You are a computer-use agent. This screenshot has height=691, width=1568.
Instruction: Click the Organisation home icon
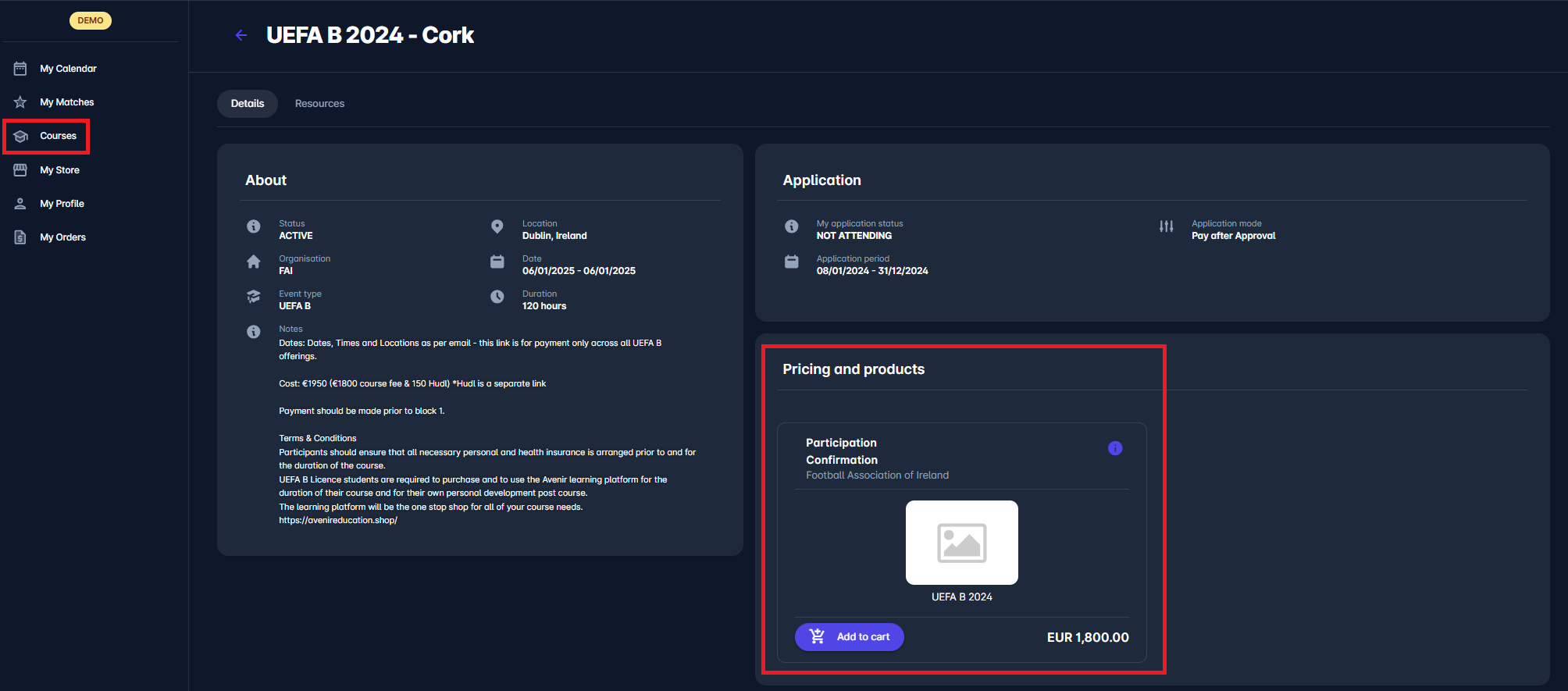pyautogui.click(x=254, y=262)
